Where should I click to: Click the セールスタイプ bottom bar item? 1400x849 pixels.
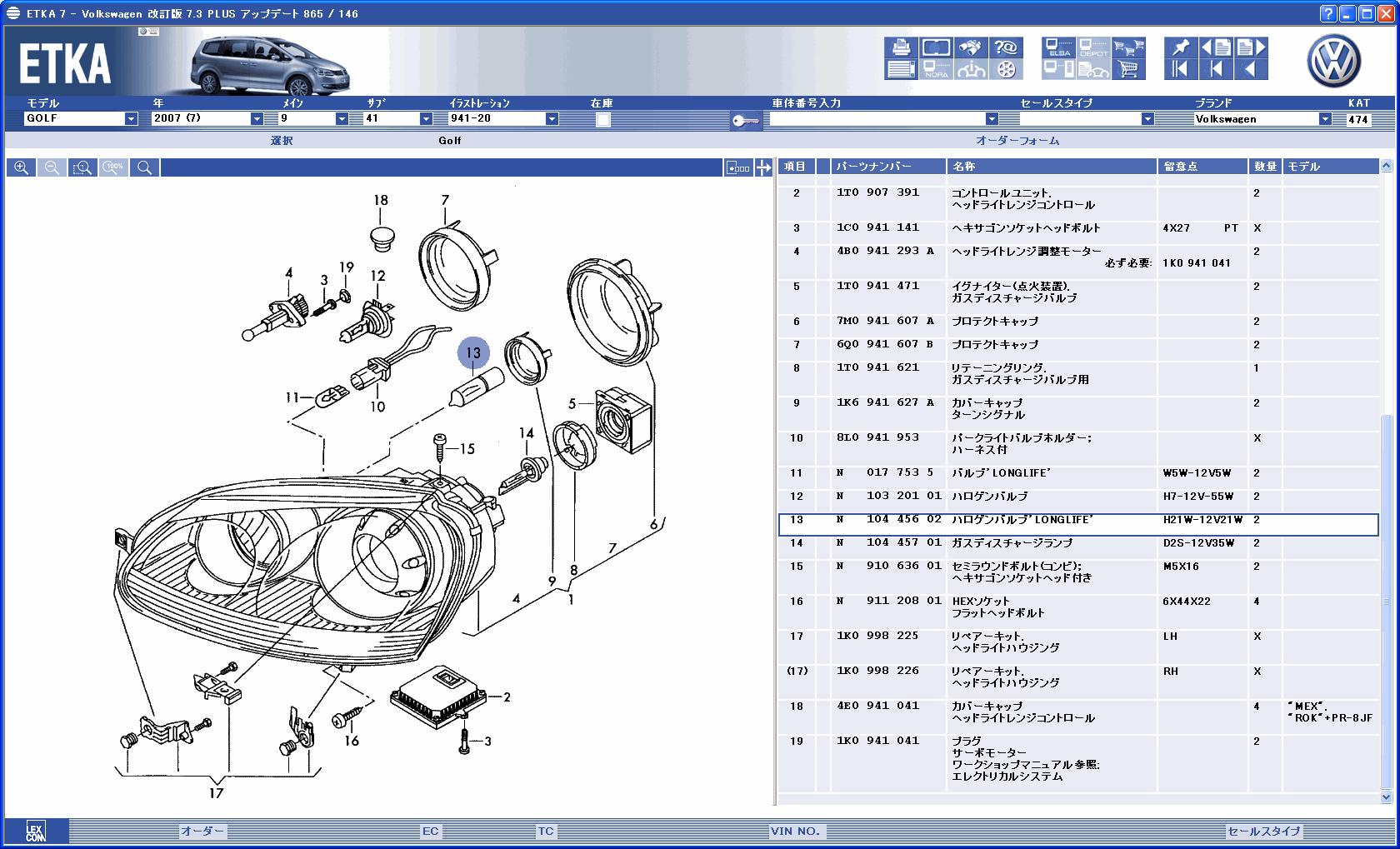click(x=1263, y=831)
